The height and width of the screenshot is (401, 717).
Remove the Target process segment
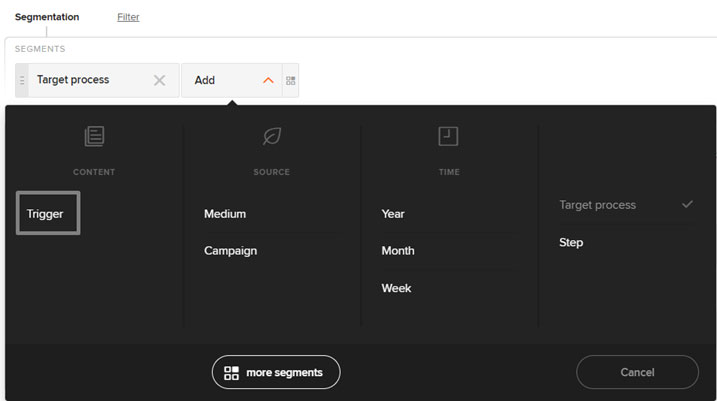(159, 80)
